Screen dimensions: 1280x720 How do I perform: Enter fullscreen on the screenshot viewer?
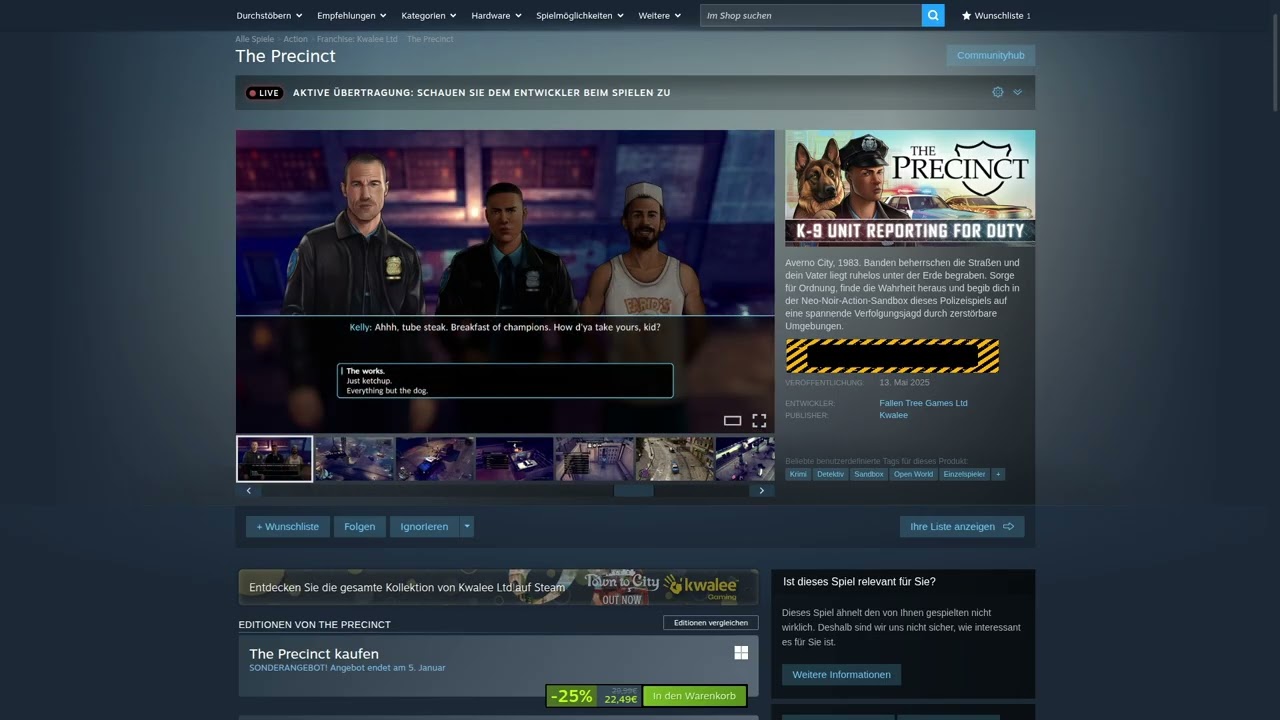pos(759,421)
